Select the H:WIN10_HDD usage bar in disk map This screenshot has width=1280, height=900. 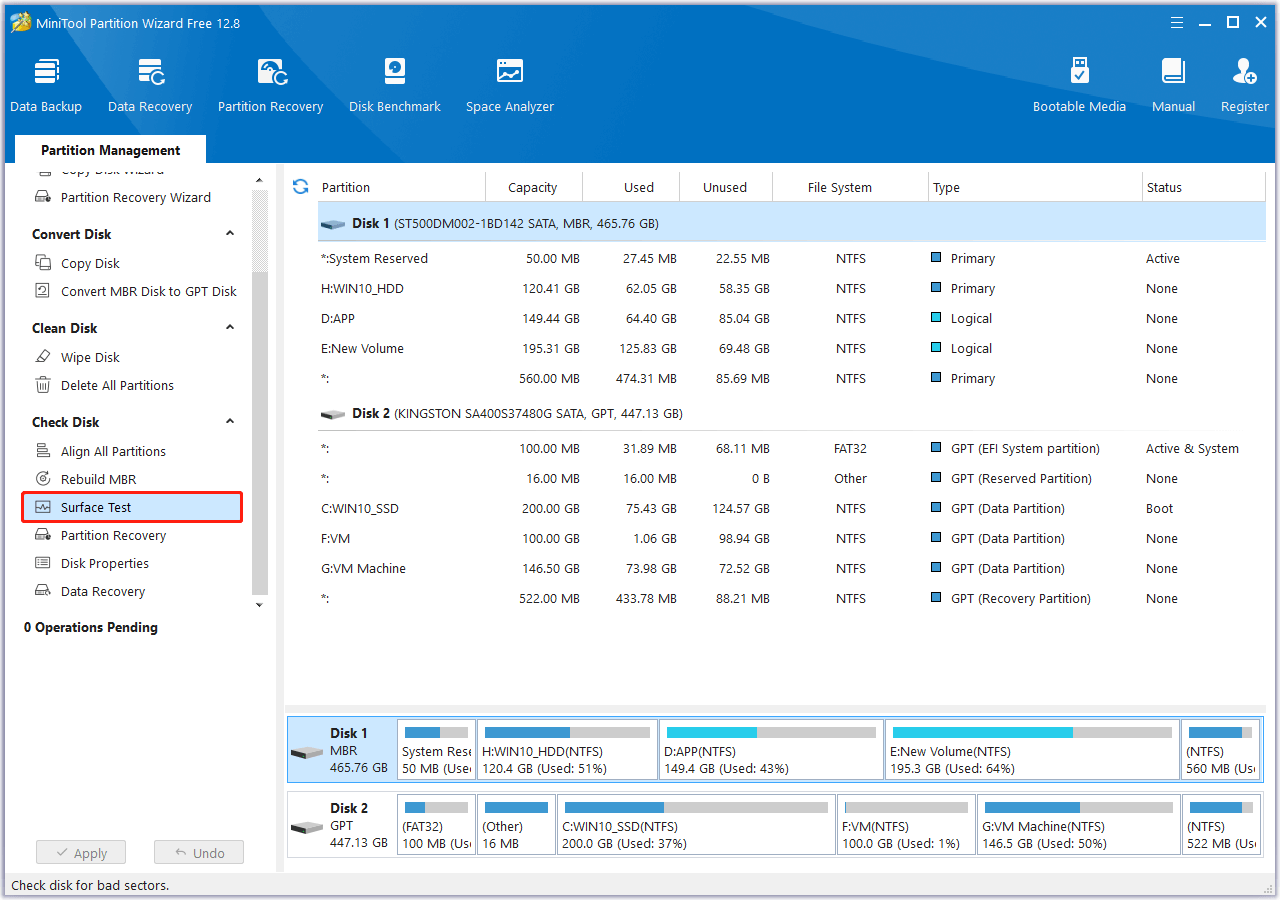tap(567, 732)
